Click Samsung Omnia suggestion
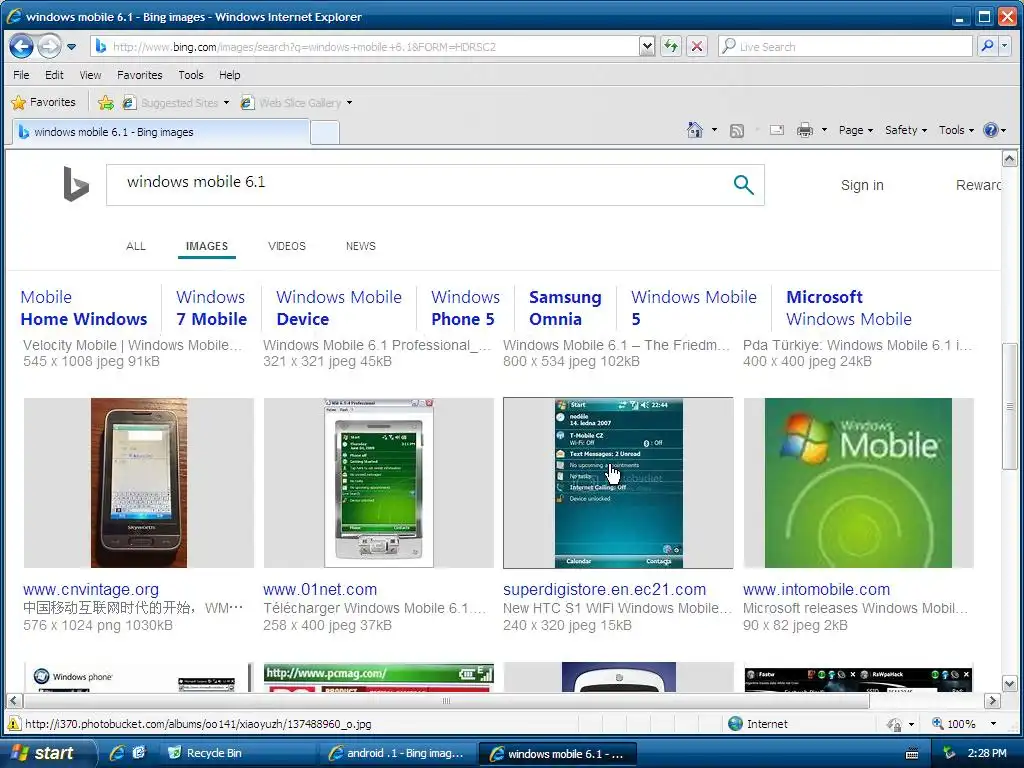 click(x=565, y=308)
